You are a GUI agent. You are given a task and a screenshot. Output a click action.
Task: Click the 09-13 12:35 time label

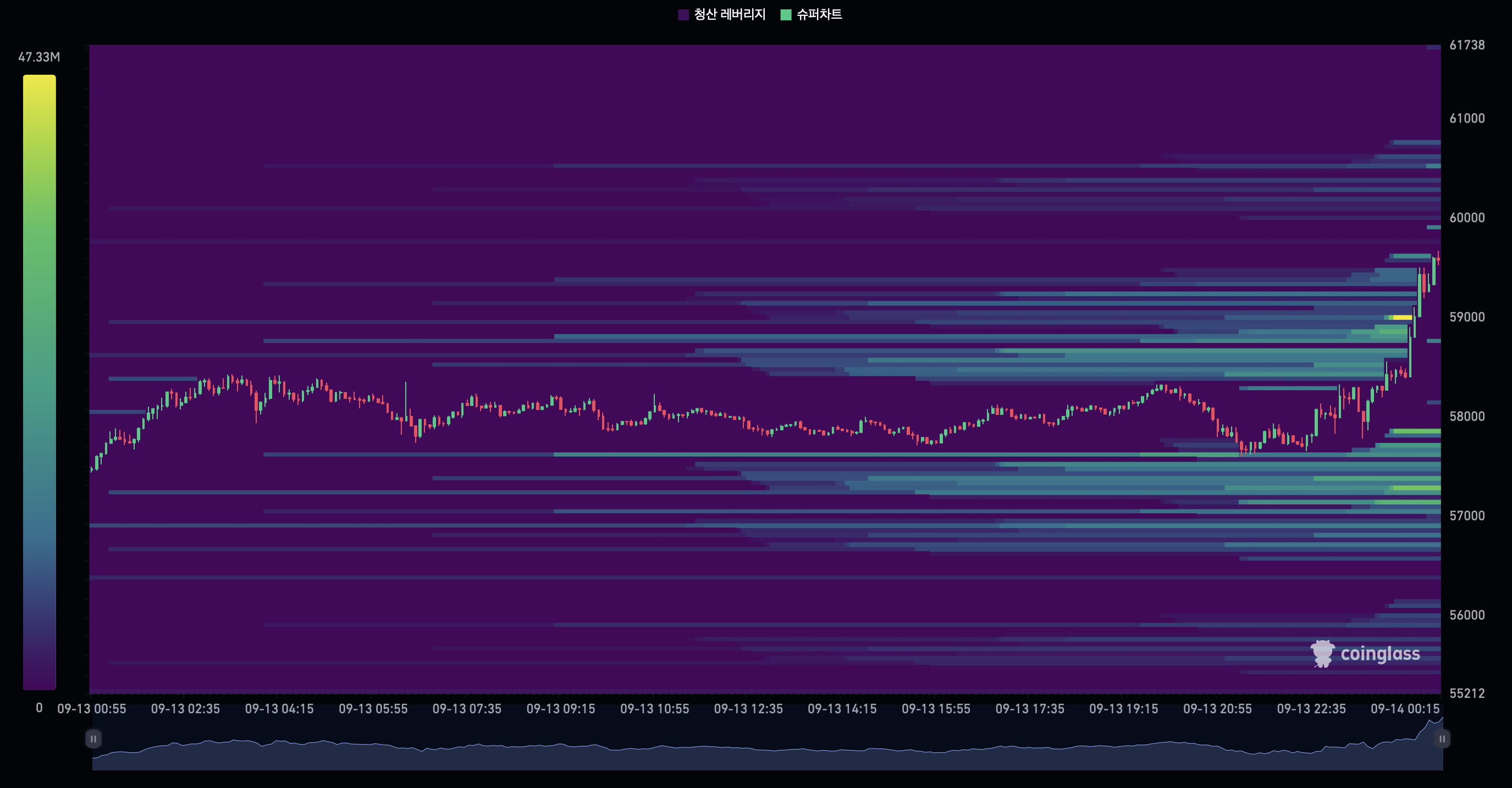(x=748, y=709)
